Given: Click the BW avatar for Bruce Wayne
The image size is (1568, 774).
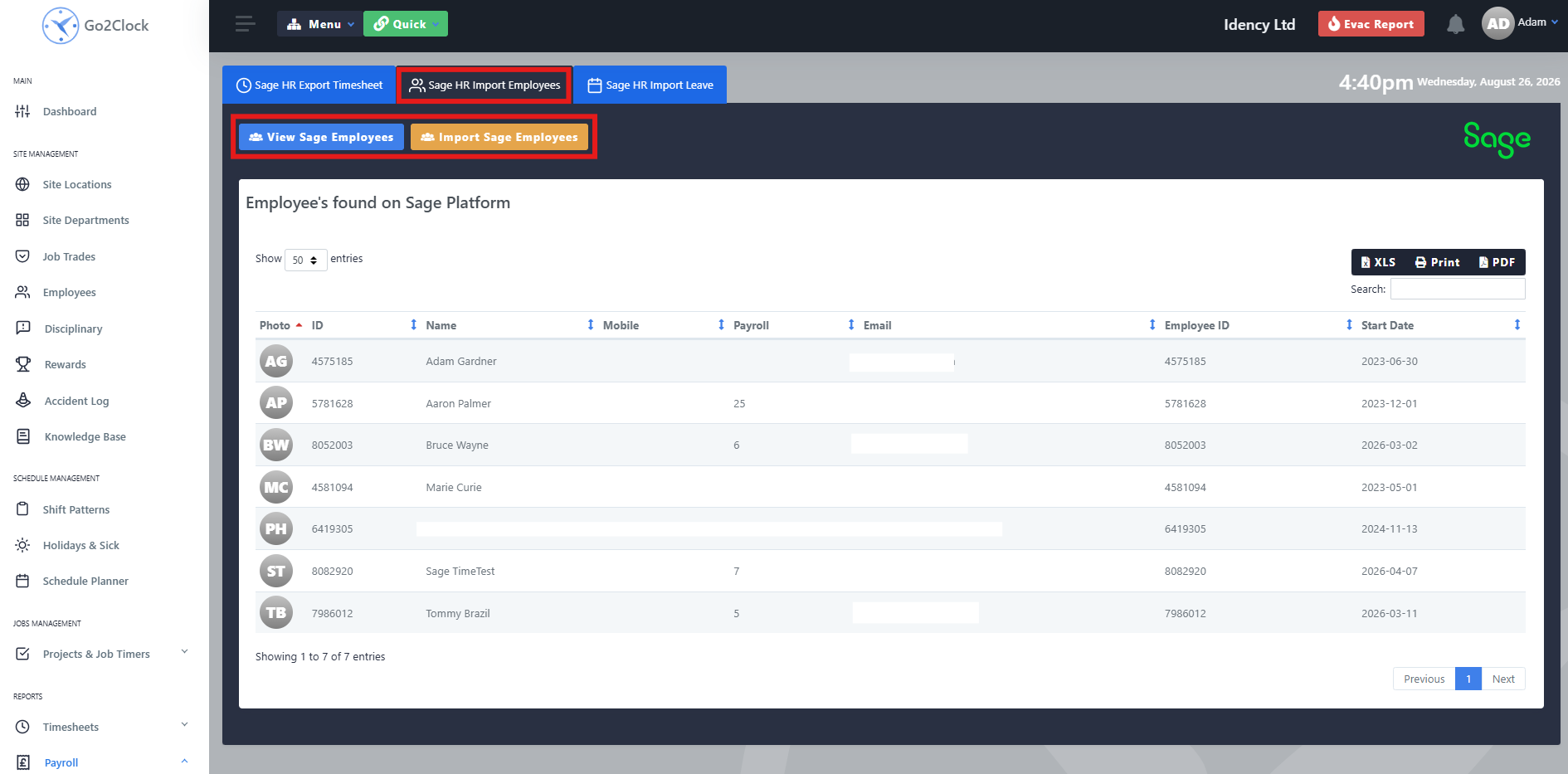Looking at the screenshot, I should tap(276, 445).
